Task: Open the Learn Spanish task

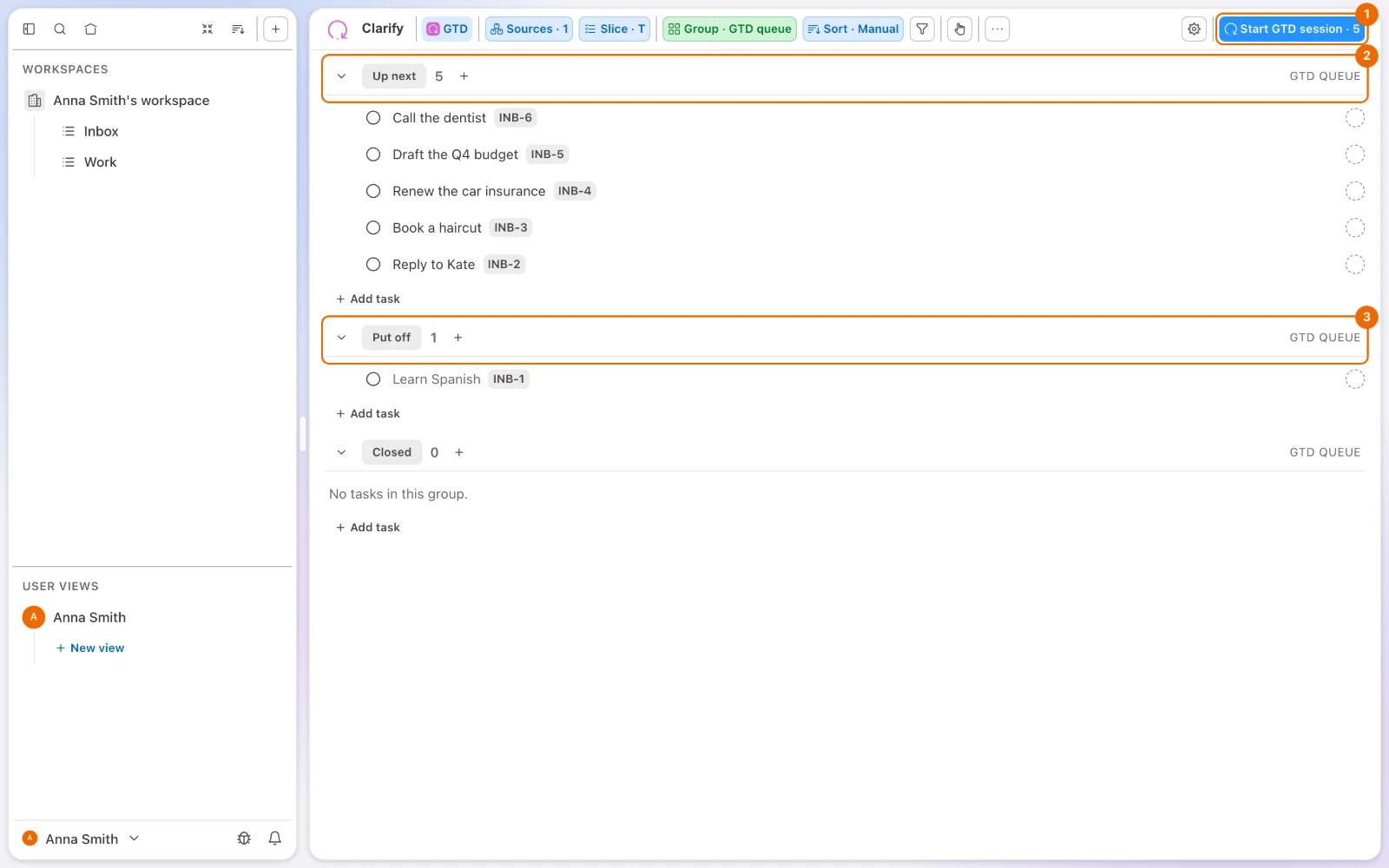Action: (x=437, y=379)
